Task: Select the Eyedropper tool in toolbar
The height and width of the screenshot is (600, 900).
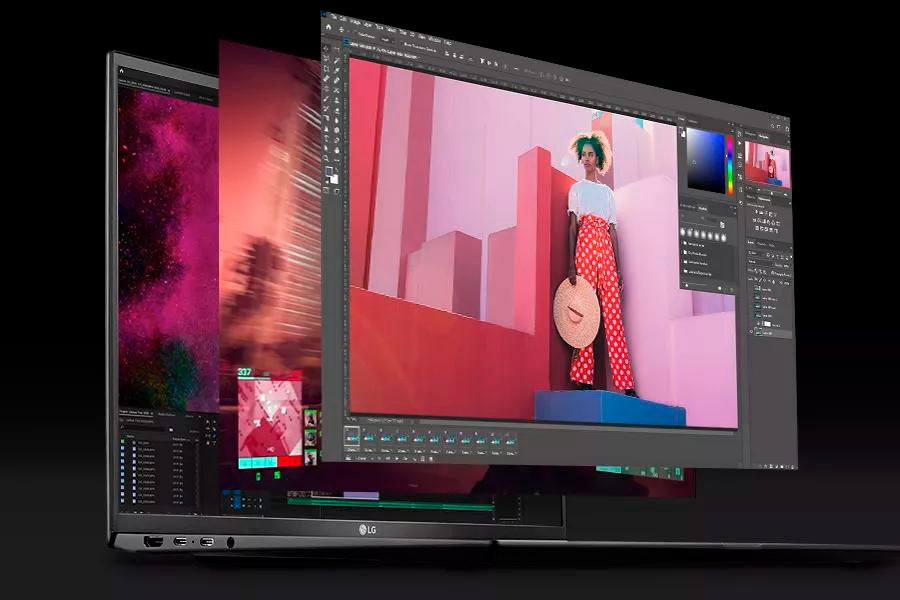Action: [336, 80]
